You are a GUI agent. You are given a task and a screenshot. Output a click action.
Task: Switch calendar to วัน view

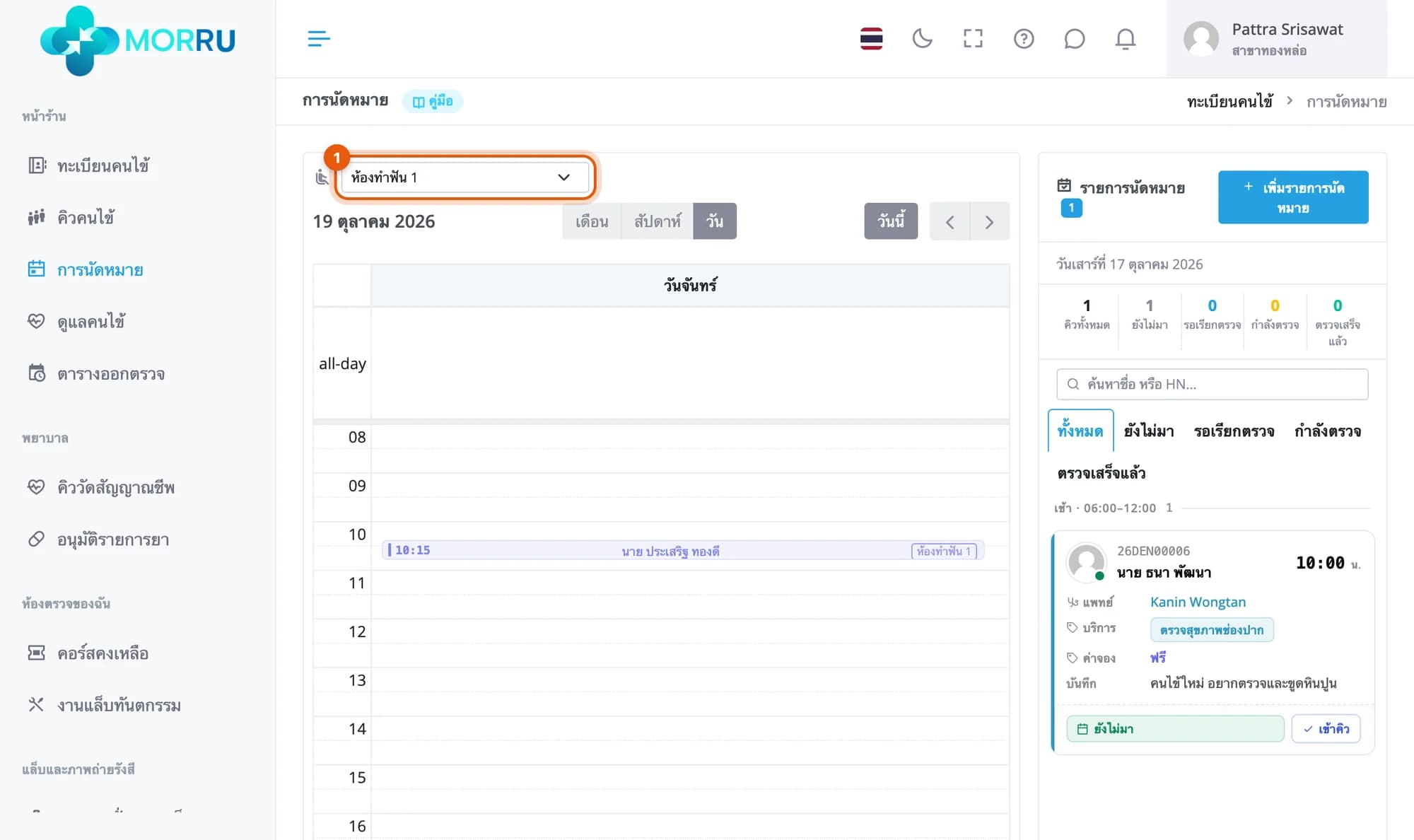pyautogui.click(x=715, y=221)
